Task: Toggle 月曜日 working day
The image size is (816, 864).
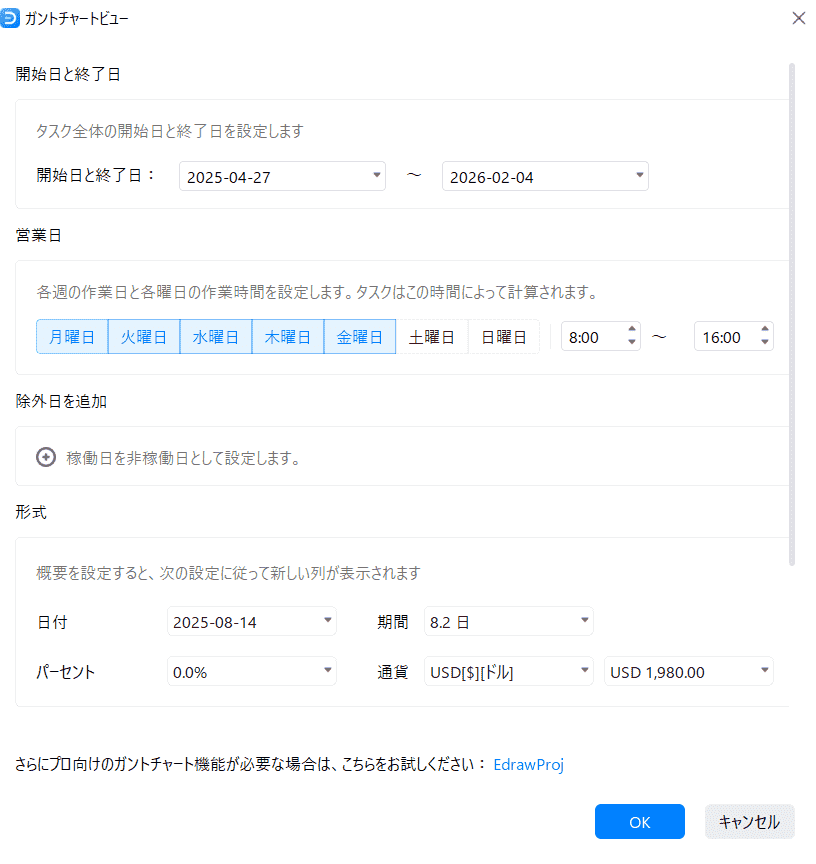Action: click(x=72, y=337)
